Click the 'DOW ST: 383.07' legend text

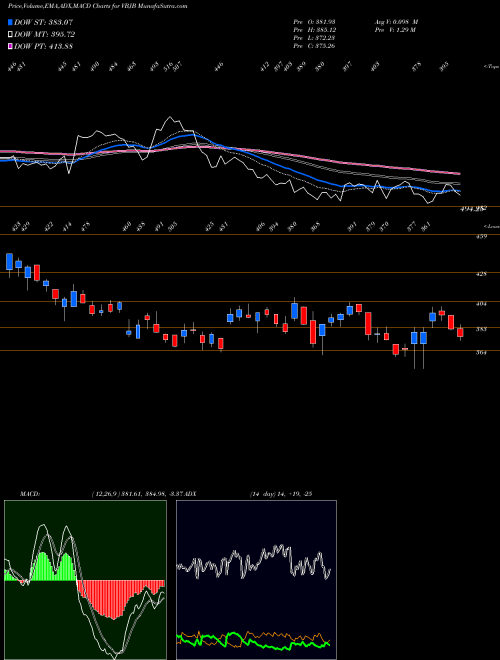coord(43,22)
